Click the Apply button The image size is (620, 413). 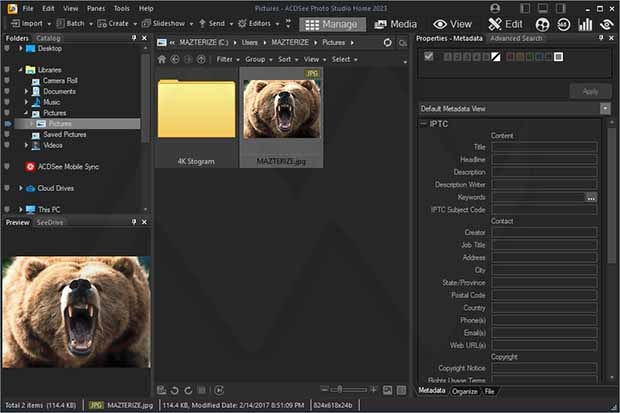pos(590,91)
